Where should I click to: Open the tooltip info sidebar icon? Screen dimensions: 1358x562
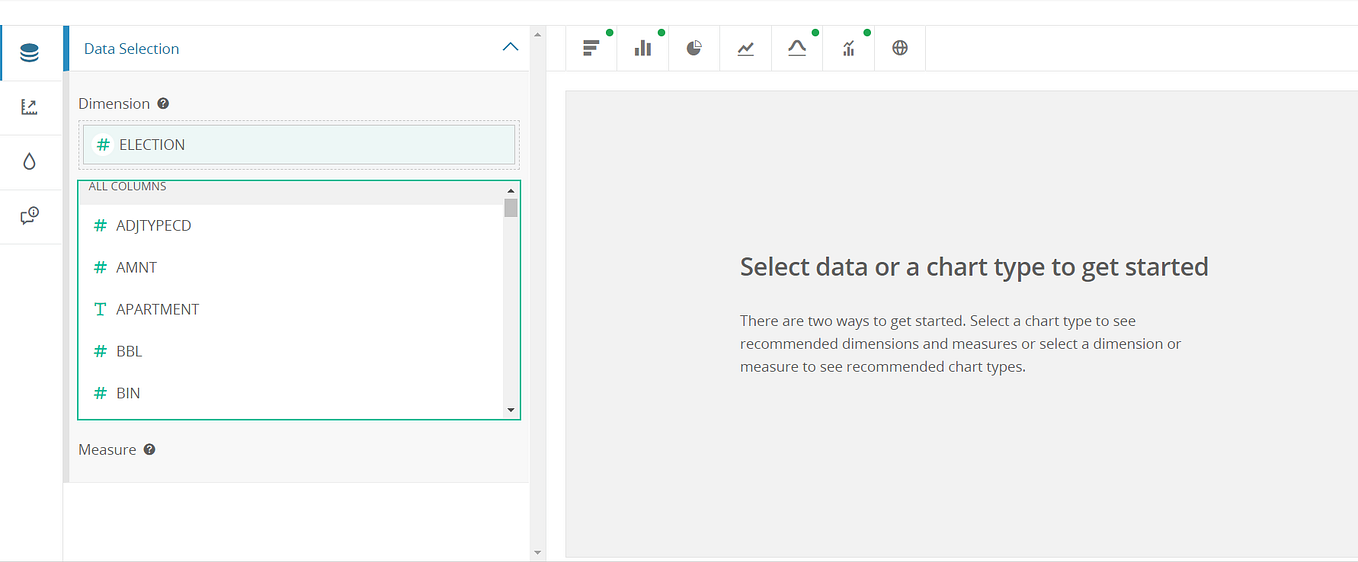click(x=30, y=216)
